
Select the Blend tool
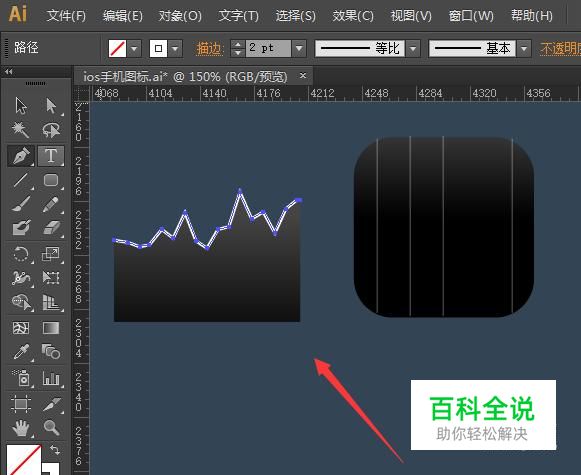click(51, 352)
